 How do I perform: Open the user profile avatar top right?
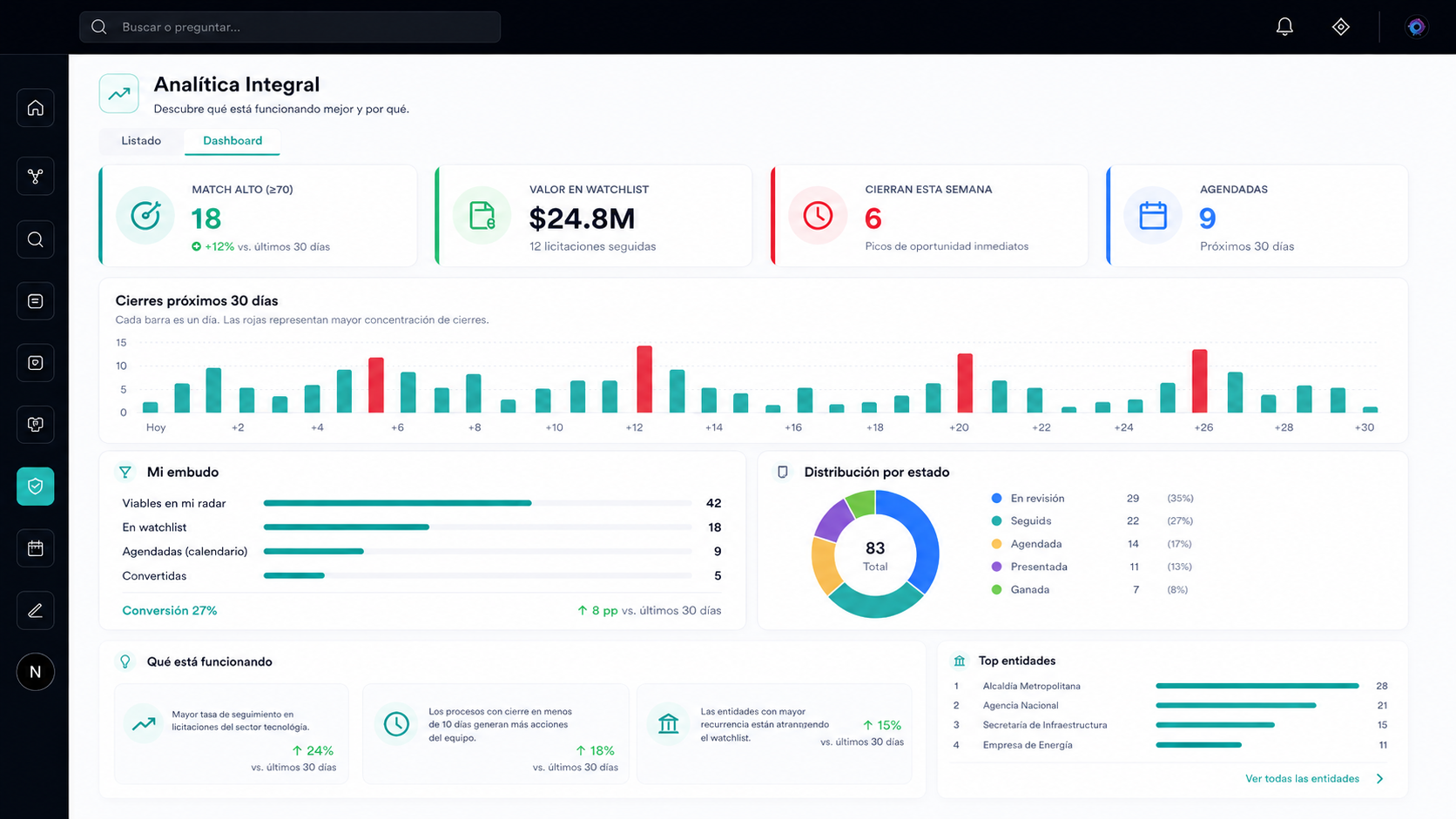[x=1417, y=27]
